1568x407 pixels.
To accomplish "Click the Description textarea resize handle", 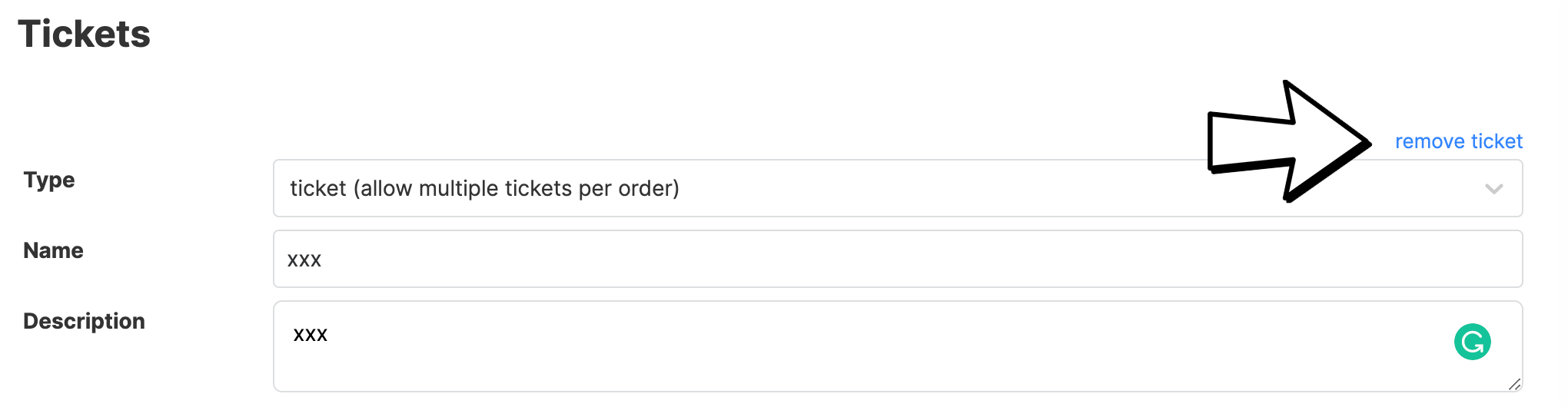I will [1514, 384].
